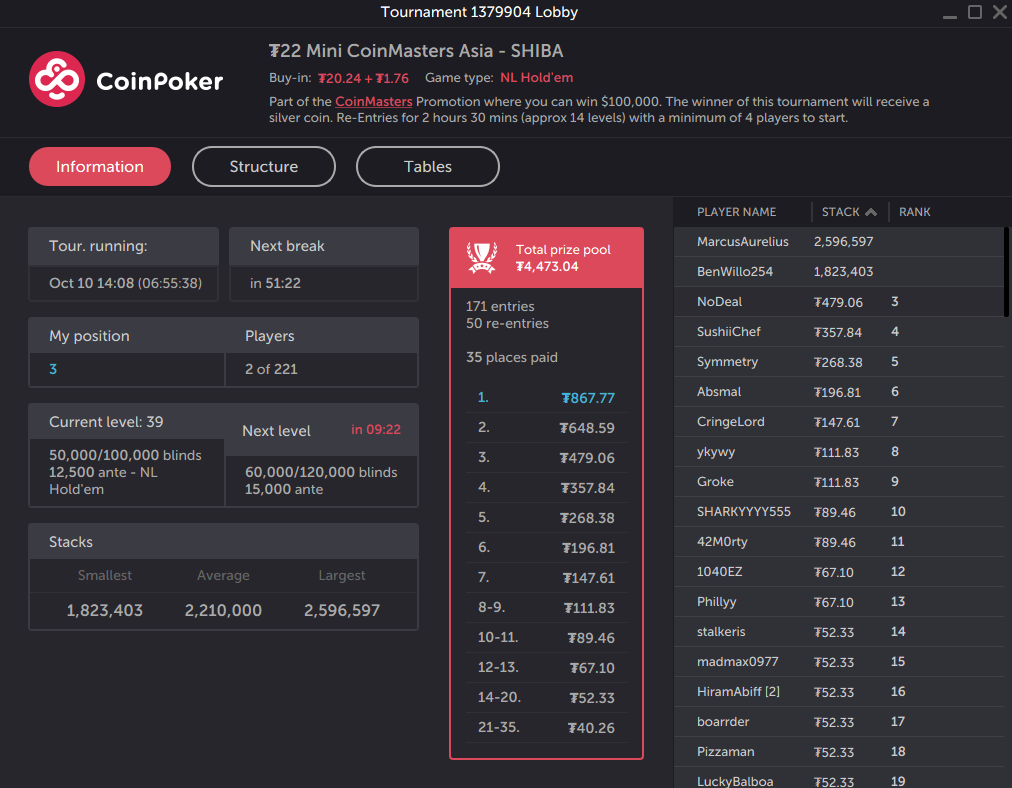Viewport: 1012px width, 788px height.
Task: Select the Symmetry player row
Action: [838, 361]
